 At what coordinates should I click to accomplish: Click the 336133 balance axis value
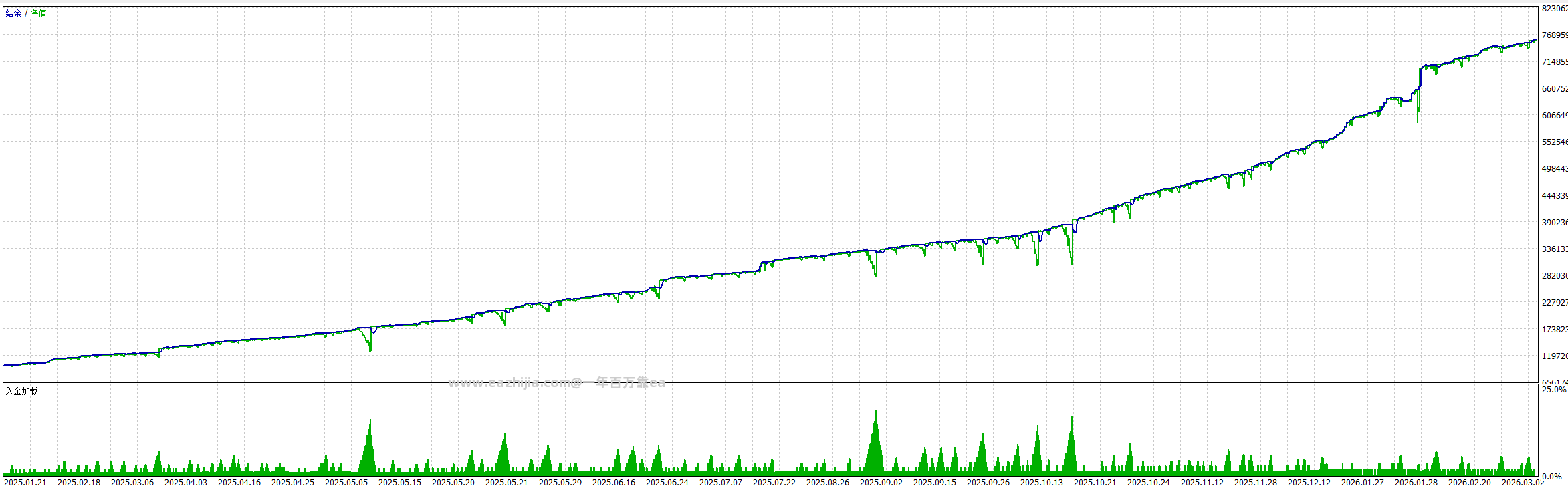(x=1555, y=249)
